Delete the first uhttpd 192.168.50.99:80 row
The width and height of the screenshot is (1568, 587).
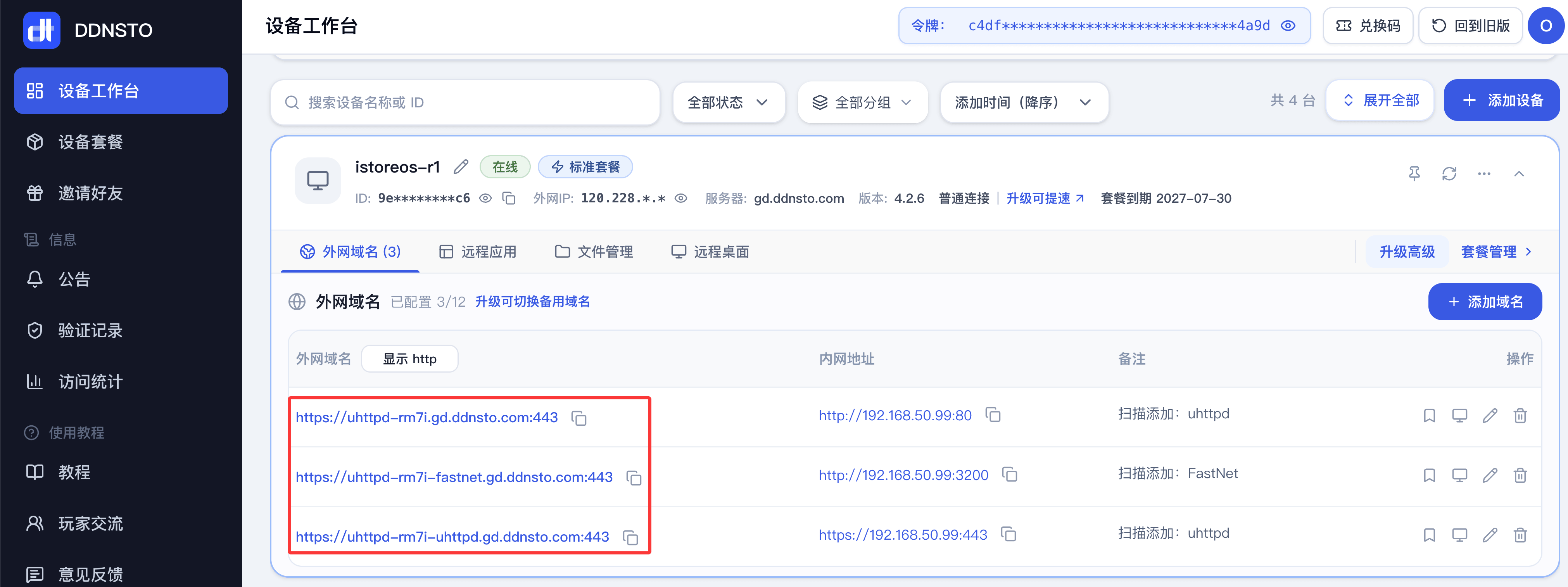1520,416
